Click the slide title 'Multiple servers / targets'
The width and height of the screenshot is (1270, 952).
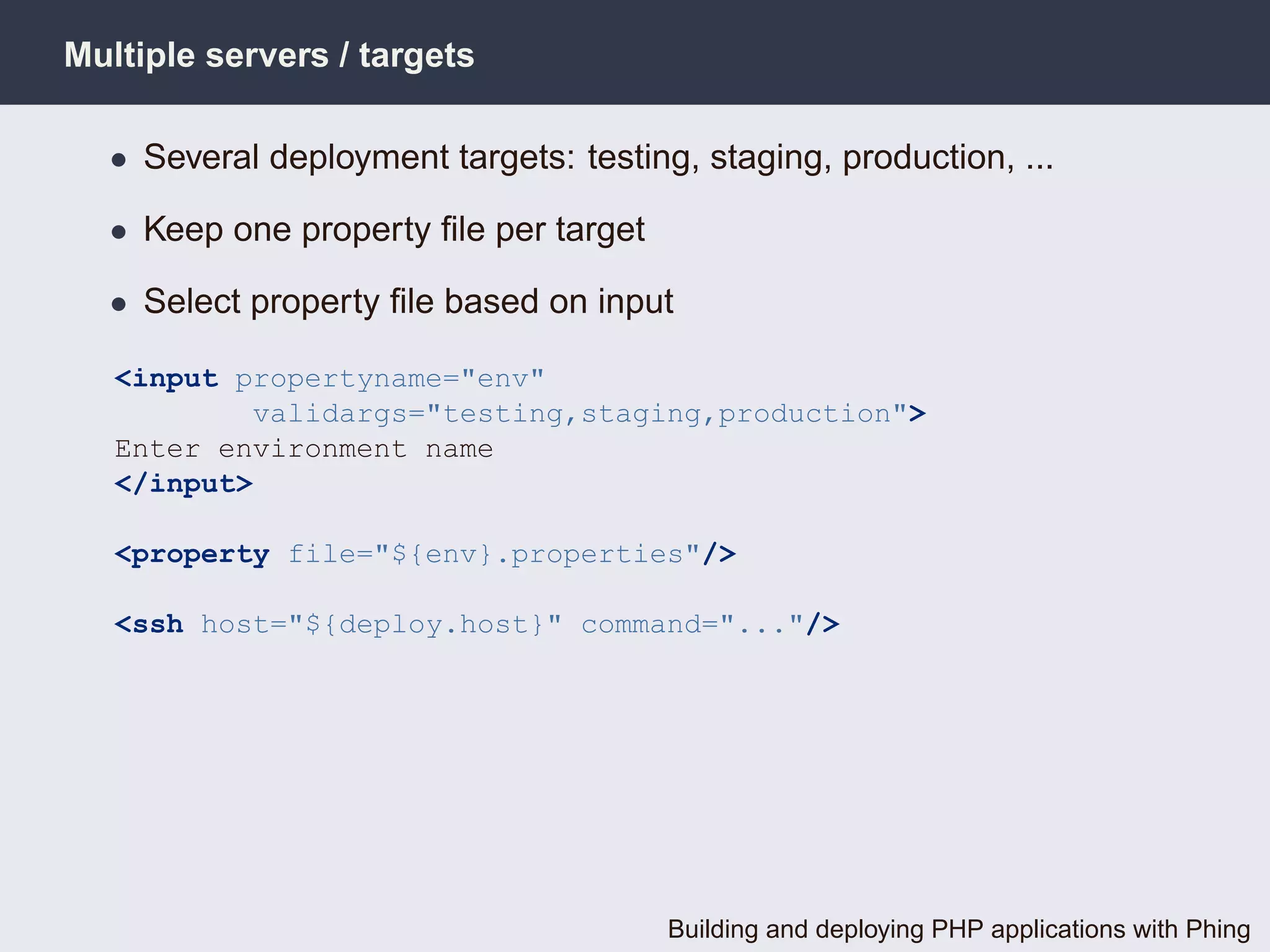(x=269, y=55)
